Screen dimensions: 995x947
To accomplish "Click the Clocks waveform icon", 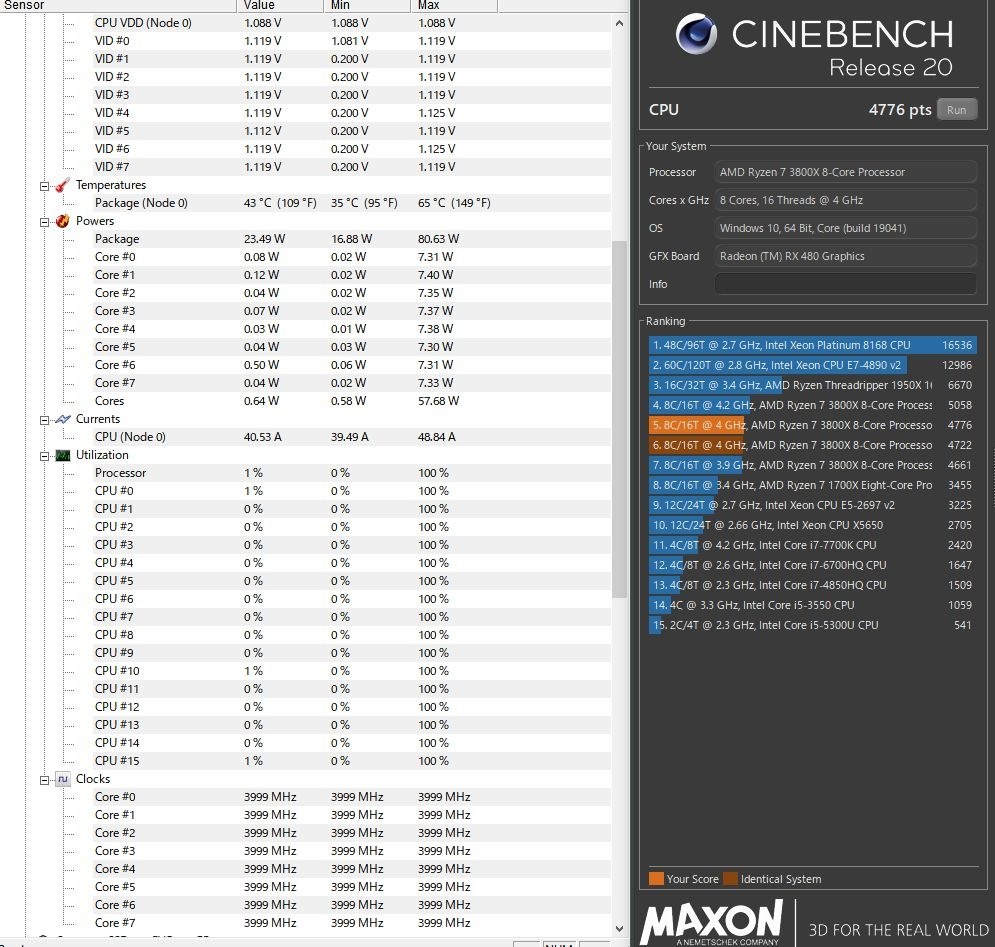I will point(62,779).
